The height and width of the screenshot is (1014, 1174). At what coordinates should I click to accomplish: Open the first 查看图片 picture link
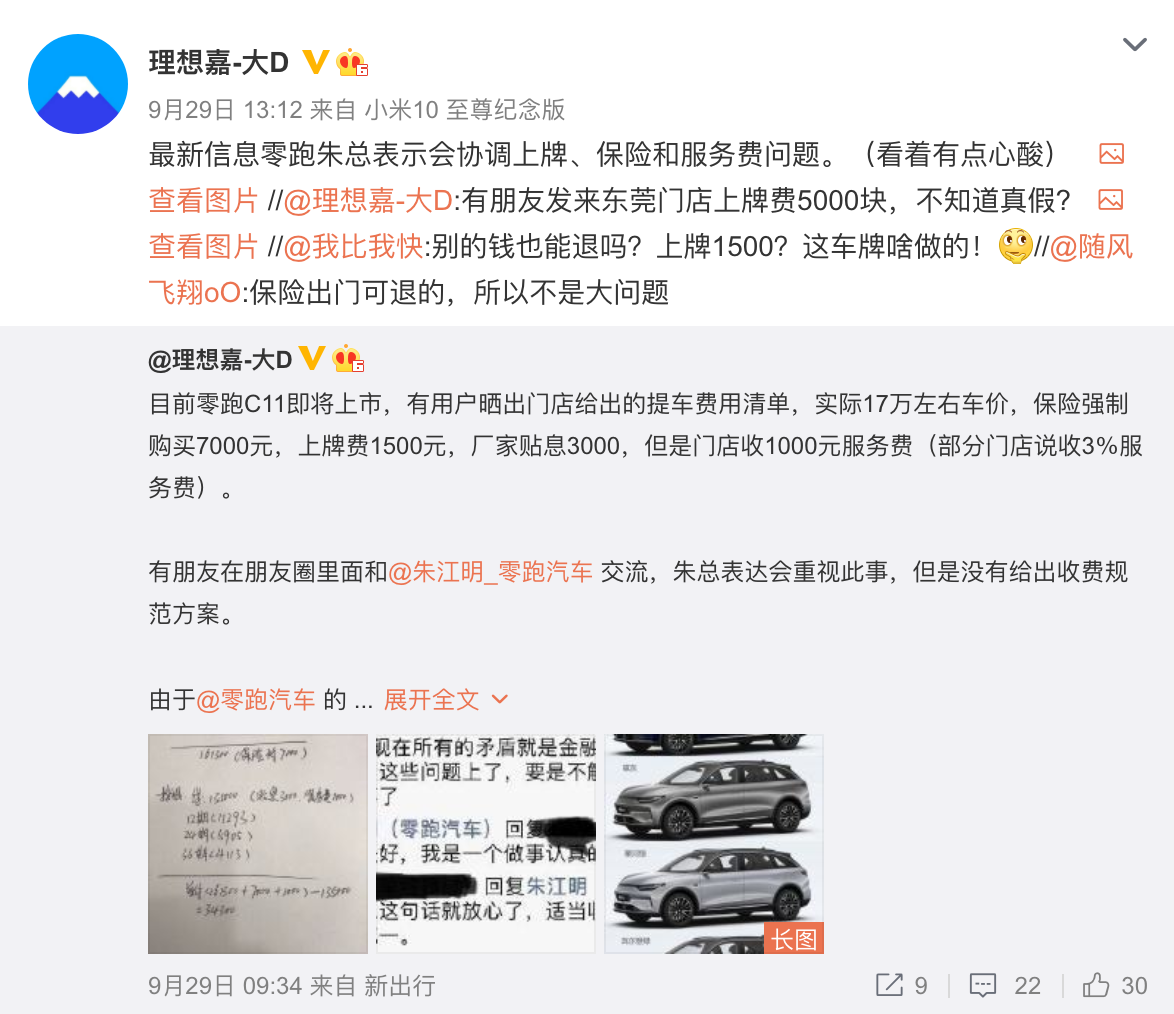204,201
